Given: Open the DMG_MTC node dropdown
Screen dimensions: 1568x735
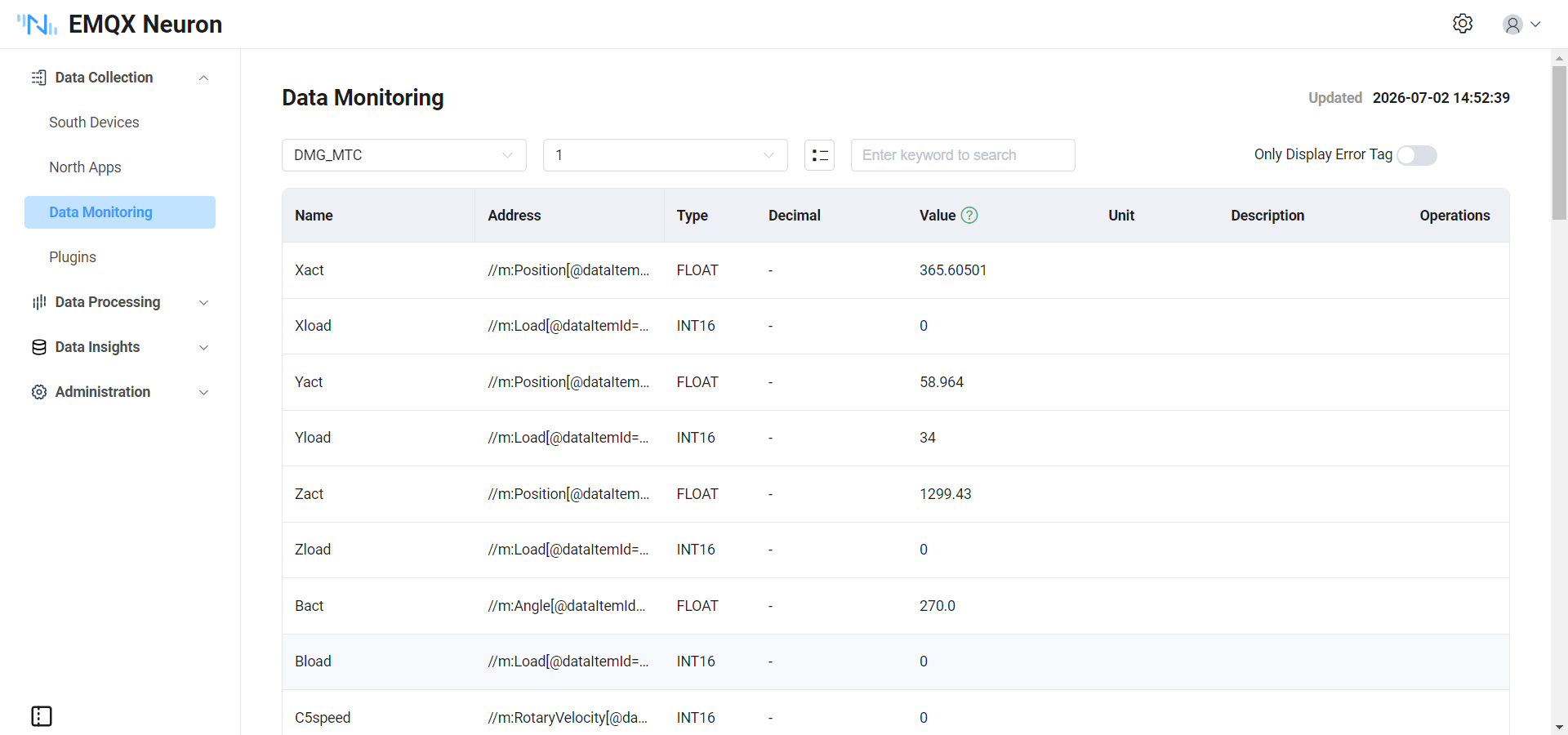Looking at the screenshot, I should (404, 155).
